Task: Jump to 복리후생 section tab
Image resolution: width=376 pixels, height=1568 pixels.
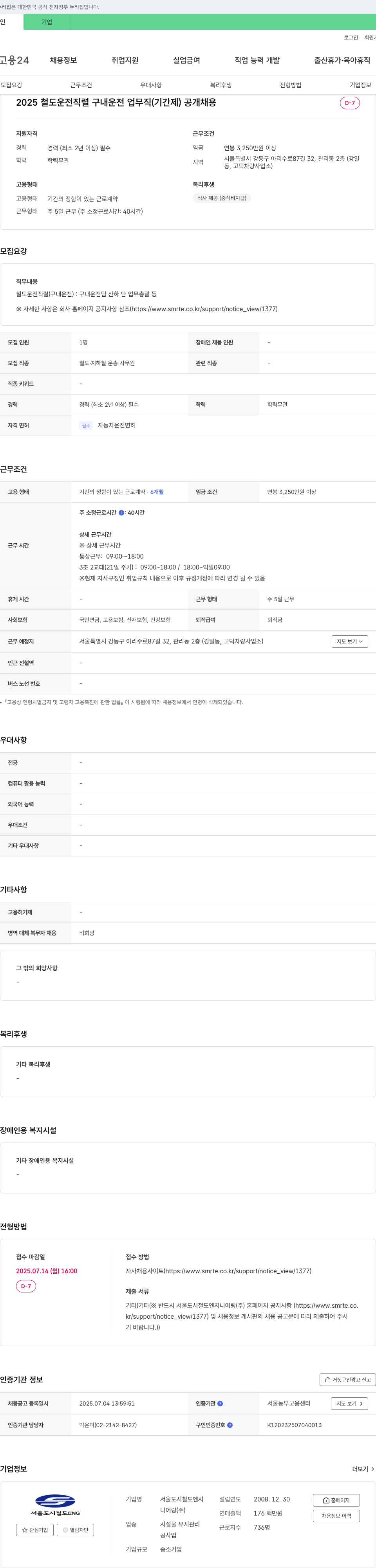Action: tap(221, 85)
